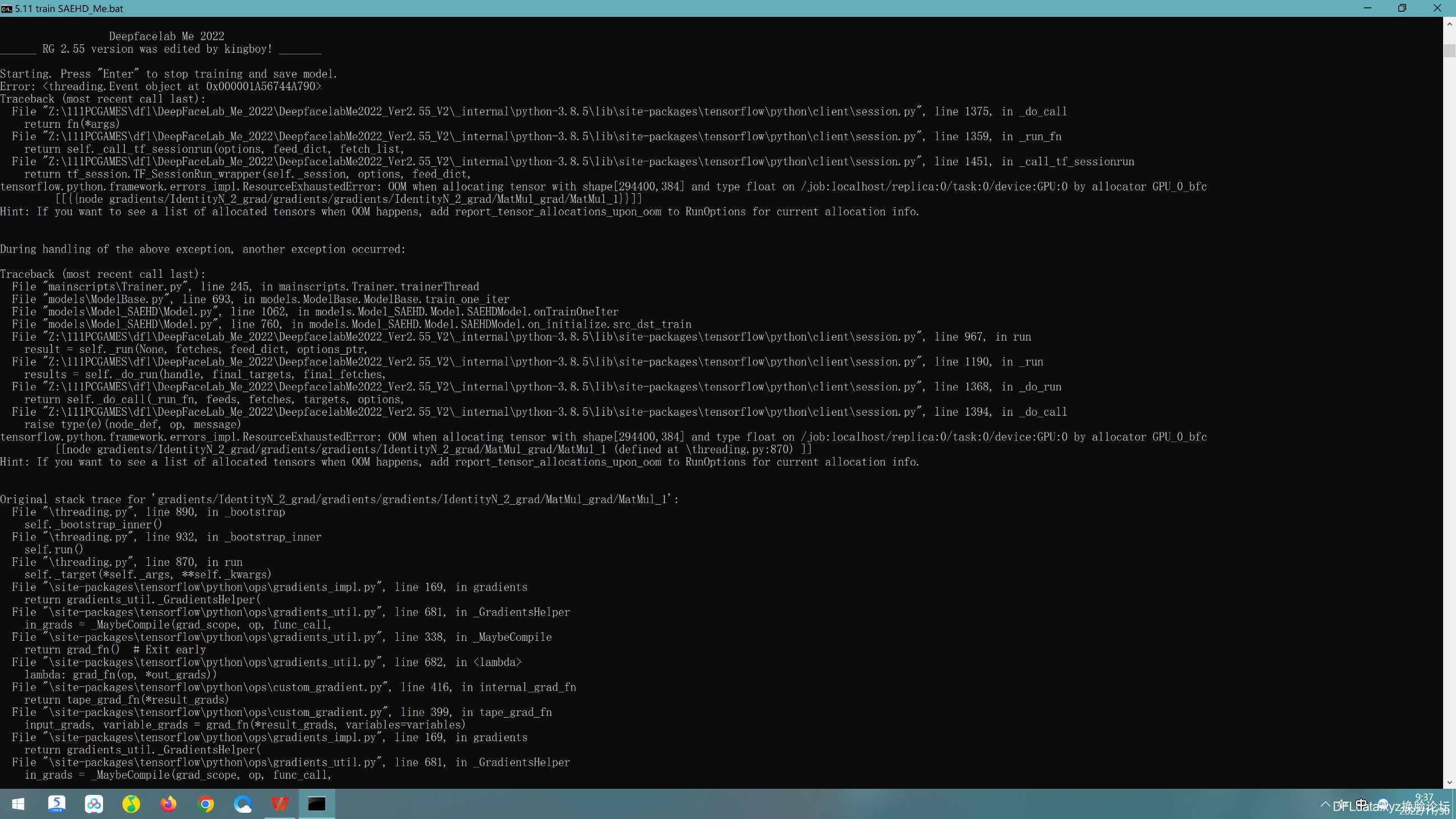The image size is (1456, 819).
Task: Launch the blue number 5 taskbar app
Action: [57, 804]
